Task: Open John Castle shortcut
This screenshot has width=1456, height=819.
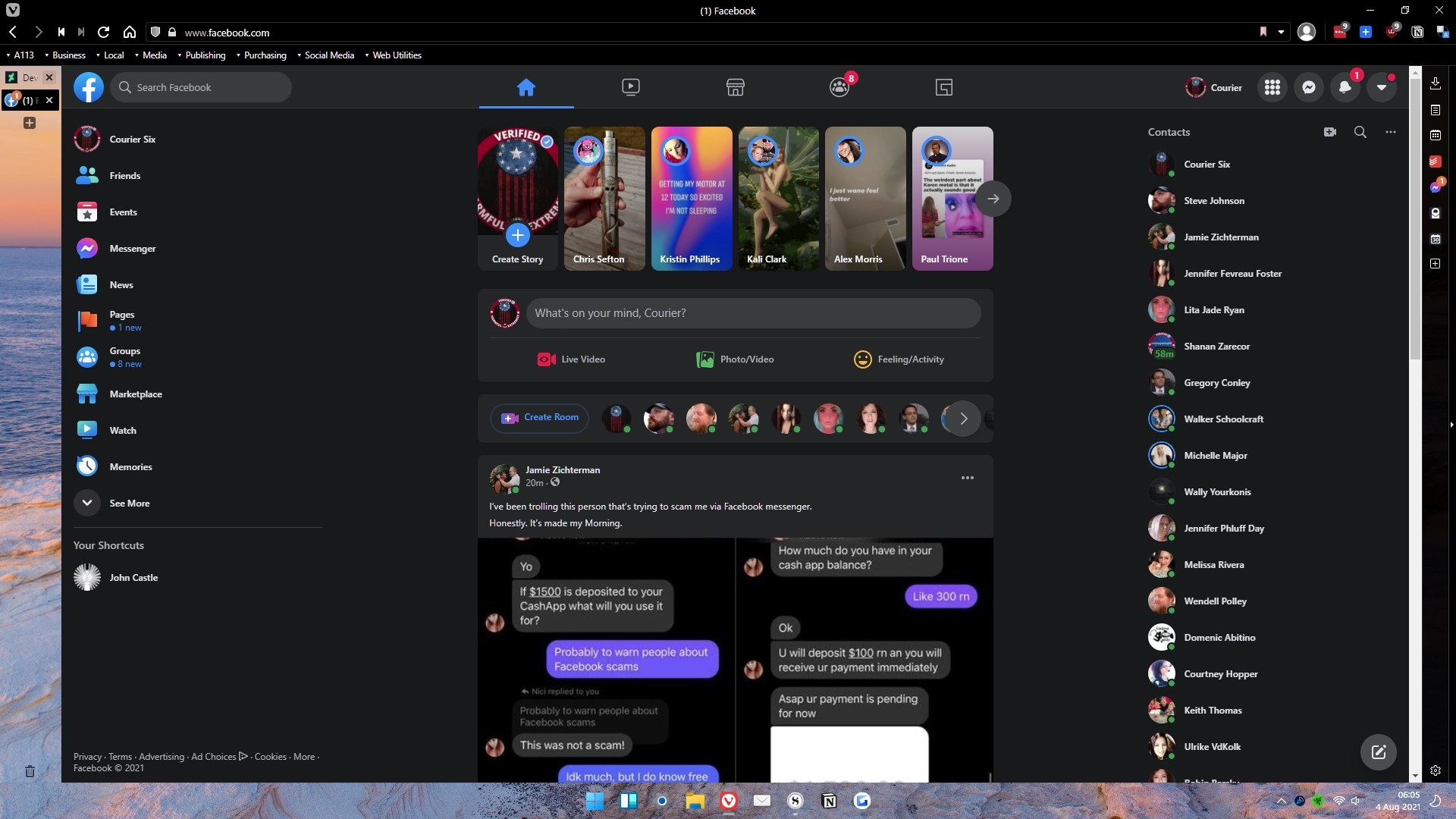Action: point(197,578)
